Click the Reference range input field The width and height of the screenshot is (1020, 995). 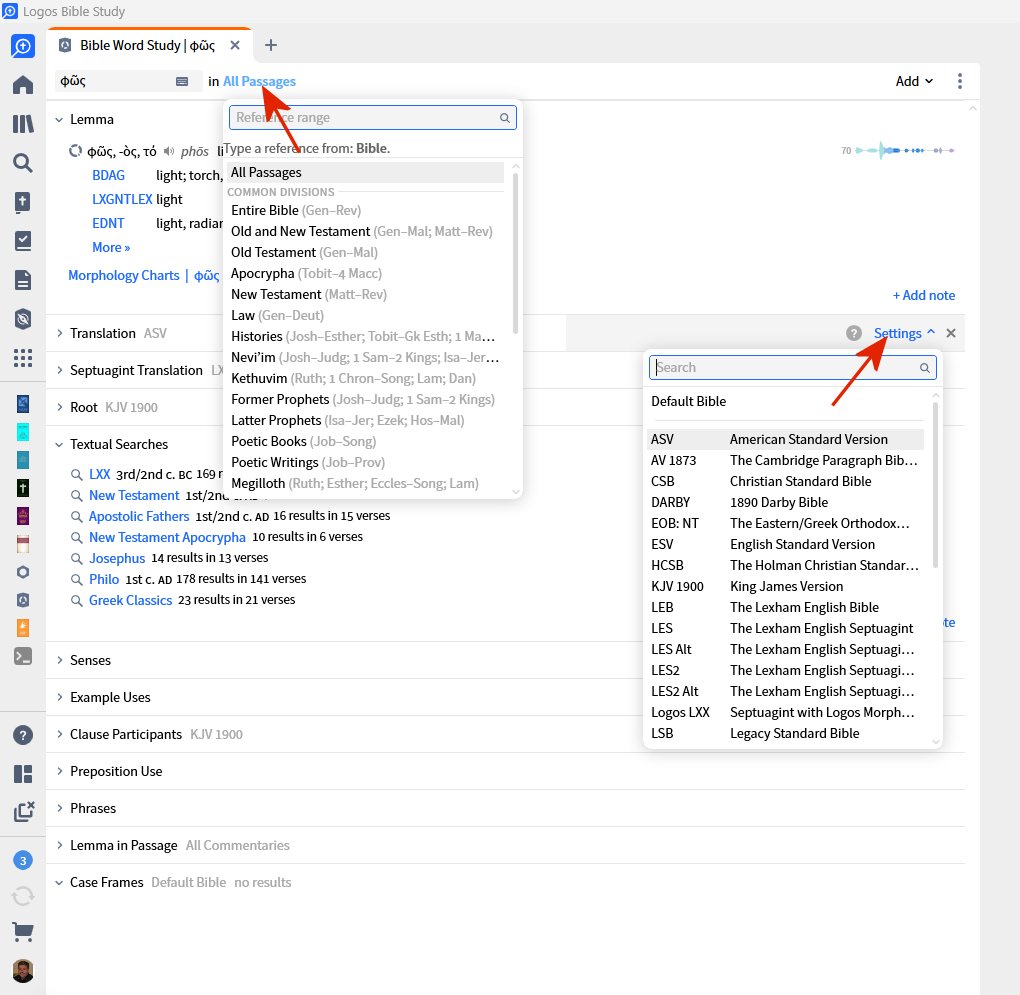click(x=373, y=118)
